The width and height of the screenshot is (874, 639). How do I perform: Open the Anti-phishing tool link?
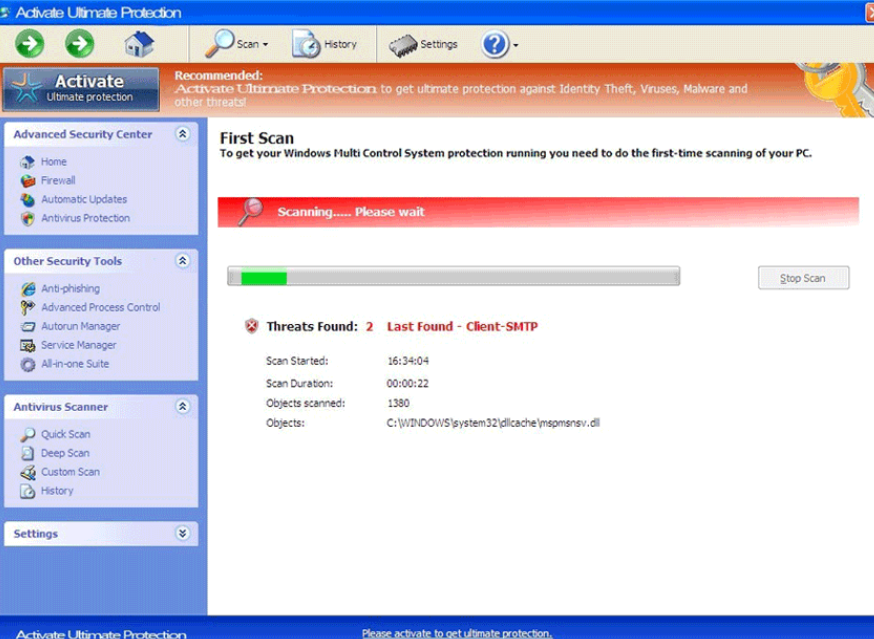[x=70, y=288]
